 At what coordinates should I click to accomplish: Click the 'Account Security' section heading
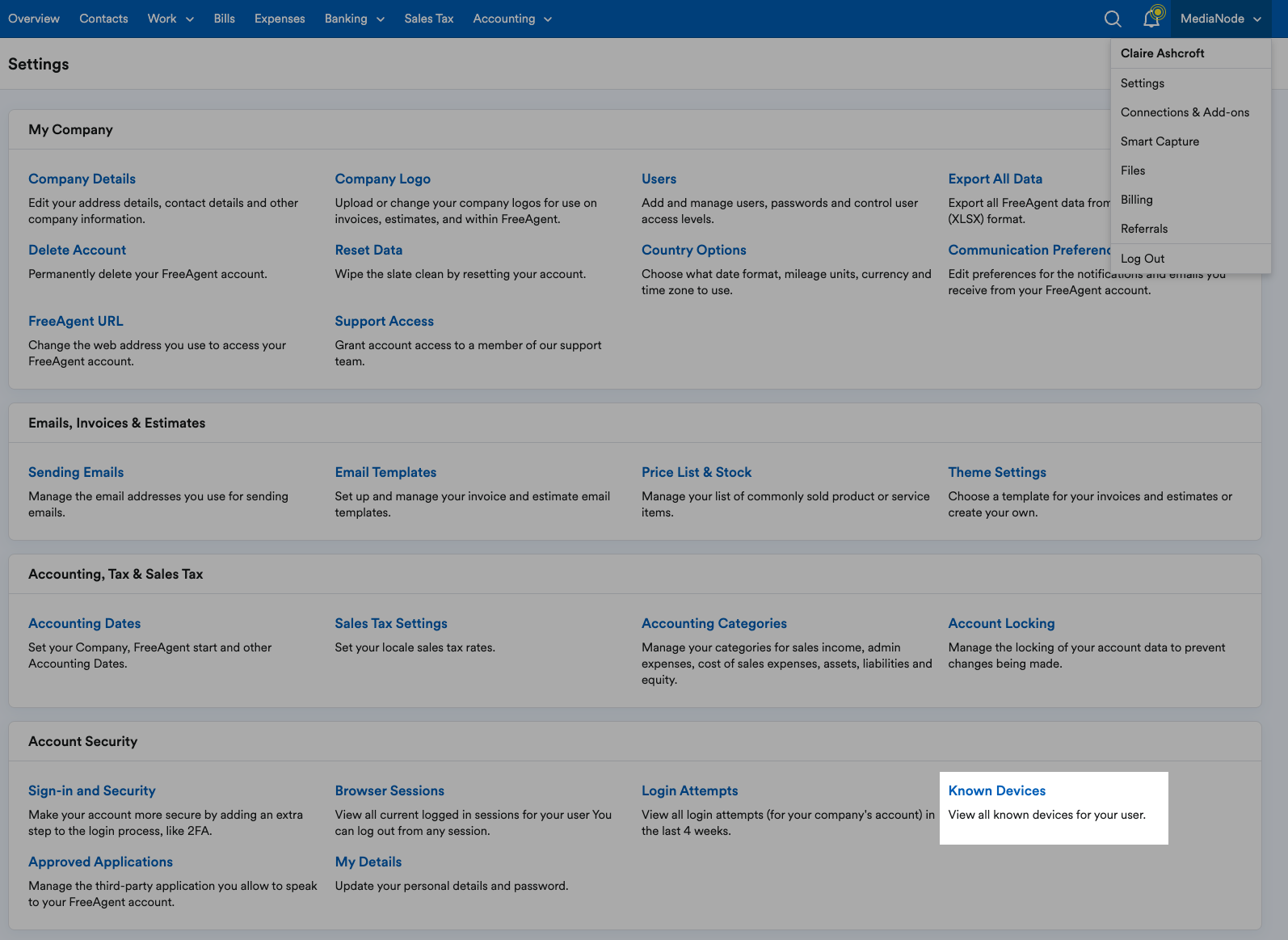[82, 741]
